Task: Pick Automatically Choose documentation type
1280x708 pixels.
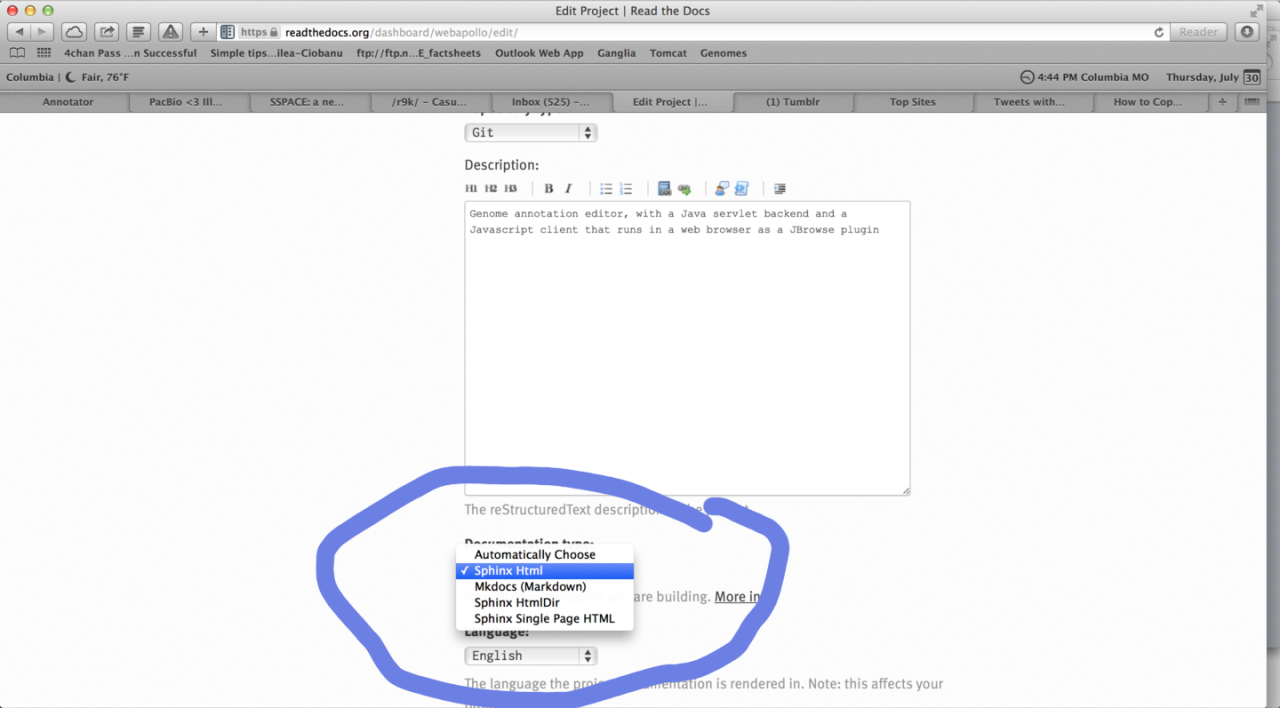Action: 535,555
